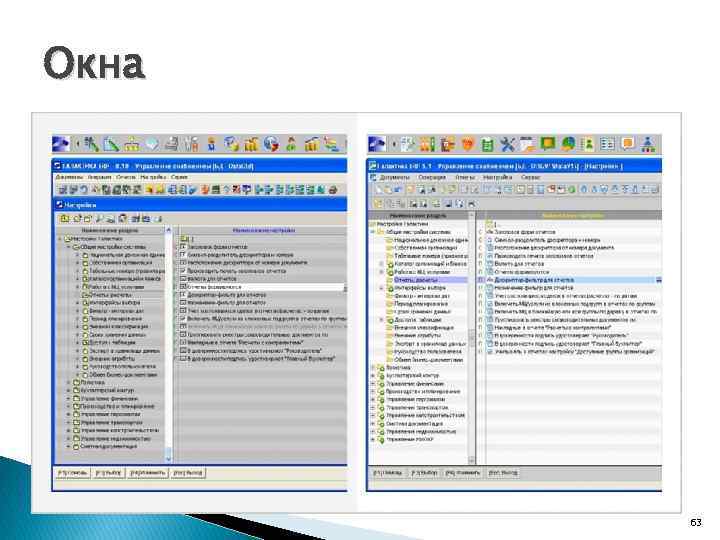
Task: Expand Управление финансами node in right window tree
Action: pyautogui.click(x=373, y=383)
